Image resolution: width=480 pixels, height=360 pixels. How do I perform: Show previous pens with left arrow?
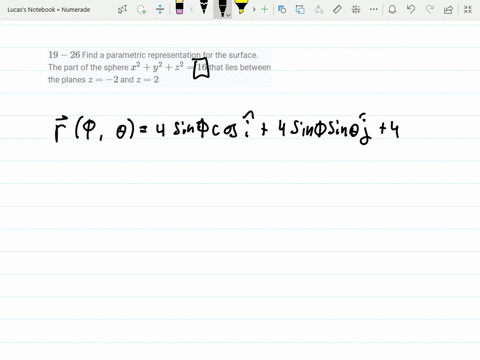pos(191,9)
